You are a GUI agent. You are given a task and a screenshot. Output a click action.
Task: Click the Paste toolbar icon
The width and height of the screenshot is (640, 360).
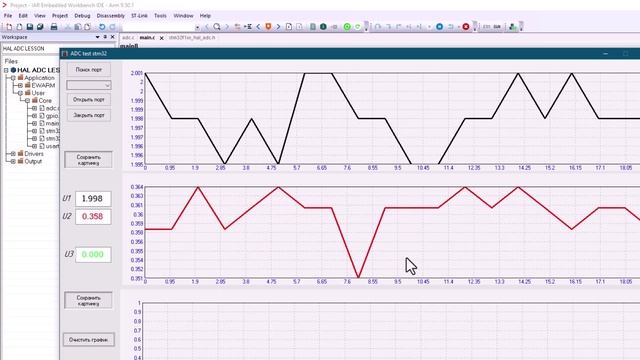pyautogui.click(x=87, y=27)
